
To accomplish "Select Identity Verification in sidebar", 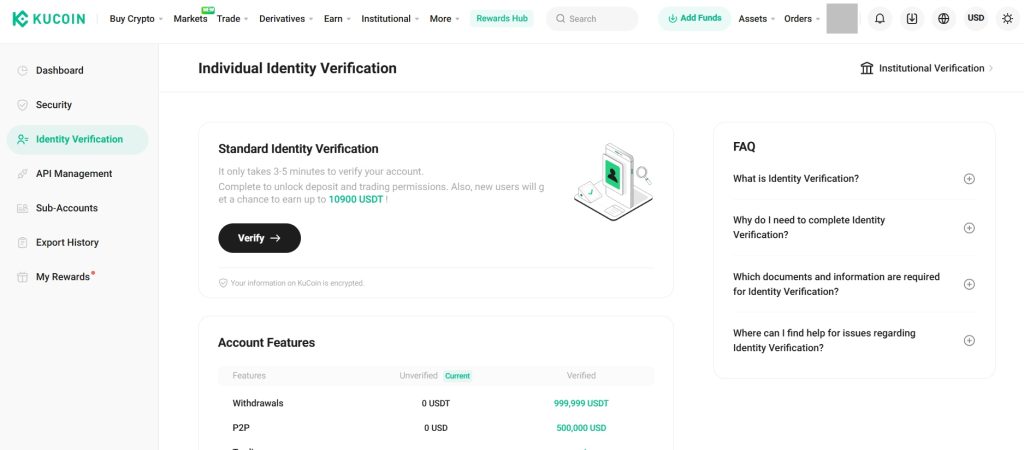I will pyautogui.click(x=78, y=139).
